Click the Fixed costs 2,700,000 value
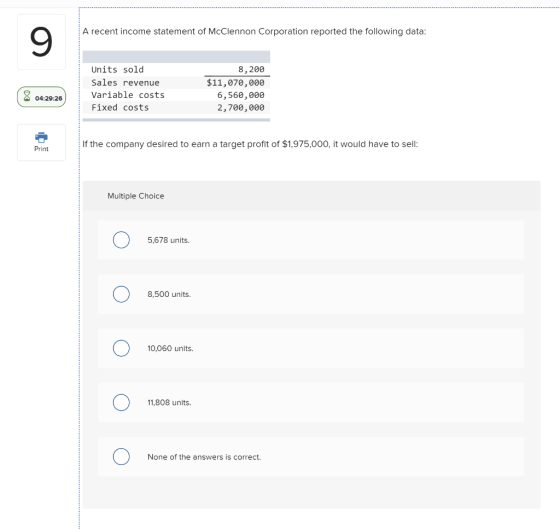 click(241, 108)
